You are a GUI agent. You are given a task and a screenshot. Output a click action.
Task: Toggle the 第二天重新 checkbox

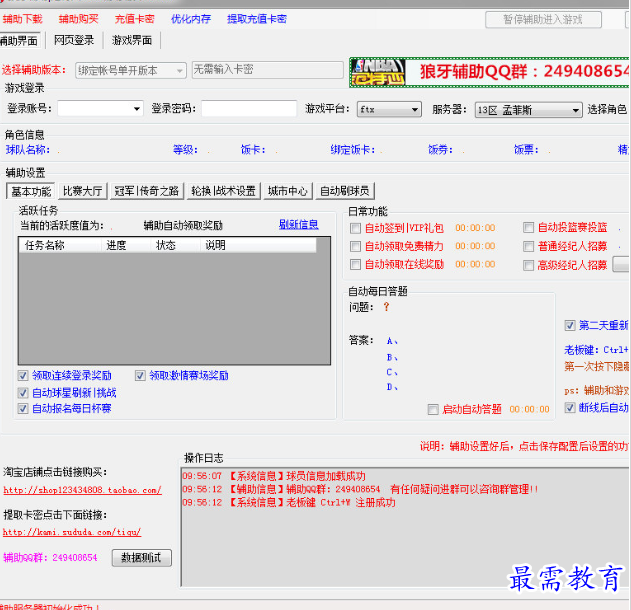(x=570, y=325)
